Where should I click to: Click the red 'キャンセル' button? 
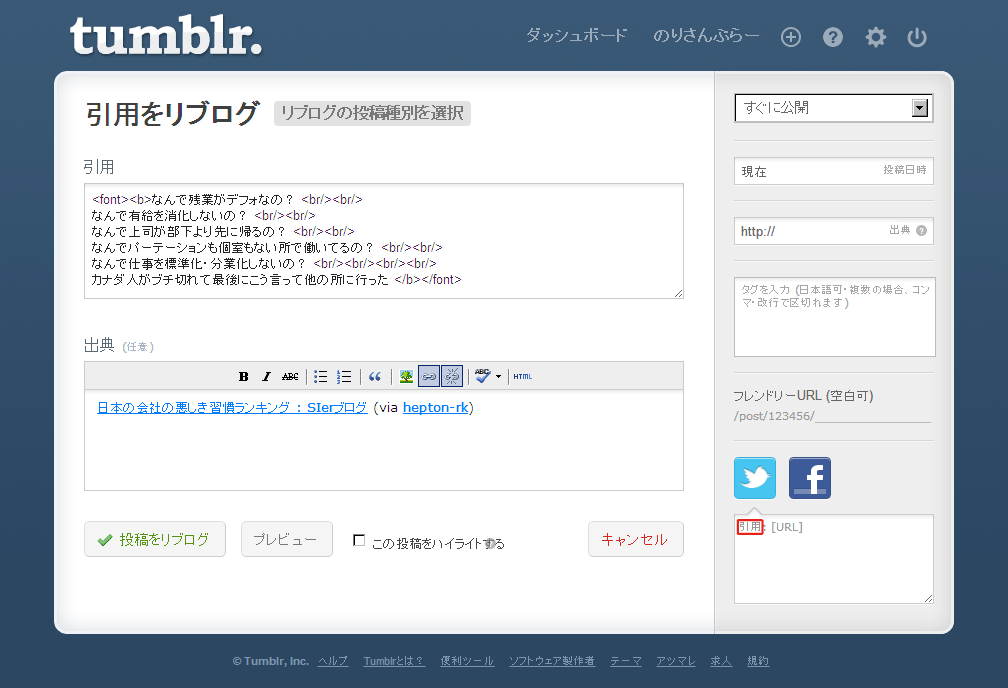pyautogui.click(x=636, y=539)
